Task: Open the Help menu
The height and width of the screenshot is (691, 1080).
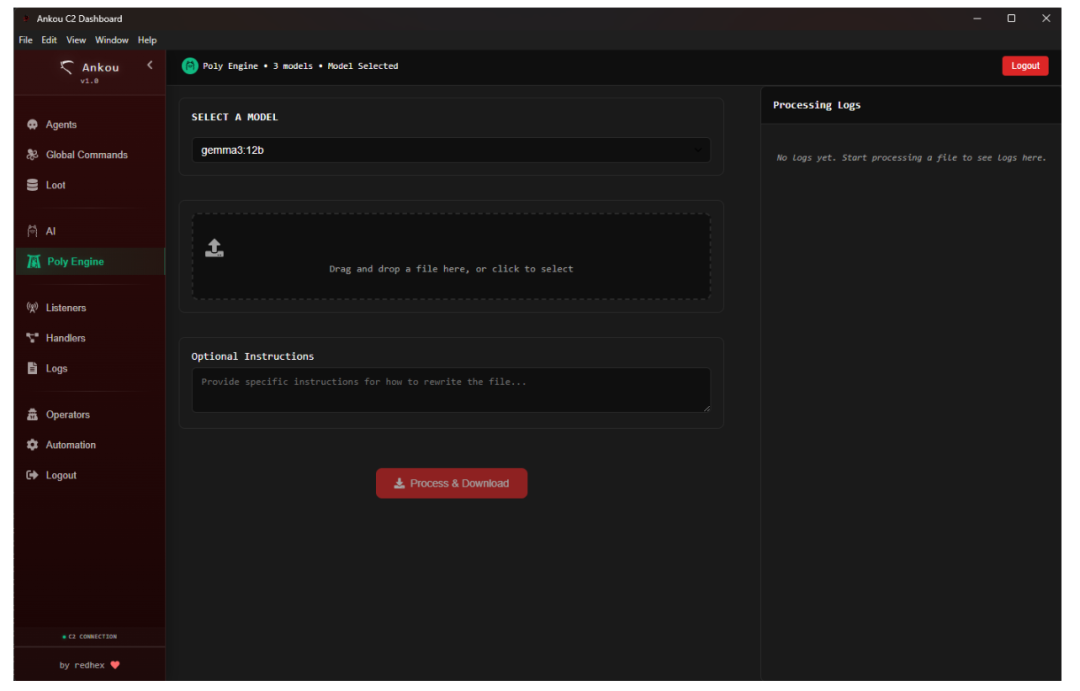Action: [147, 40]
